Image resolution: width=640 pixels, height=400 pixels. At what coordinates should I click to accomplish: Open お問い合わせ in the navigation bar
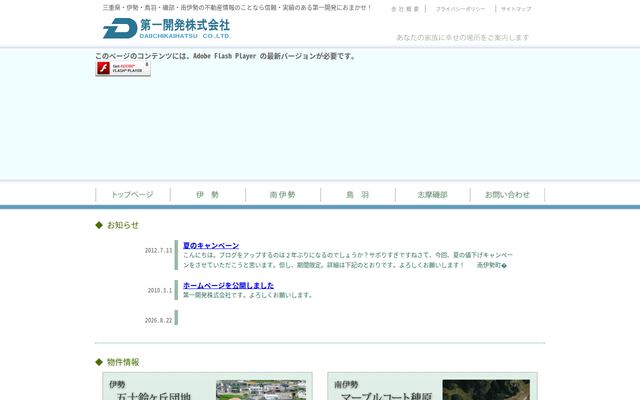(x=507, y=195)
